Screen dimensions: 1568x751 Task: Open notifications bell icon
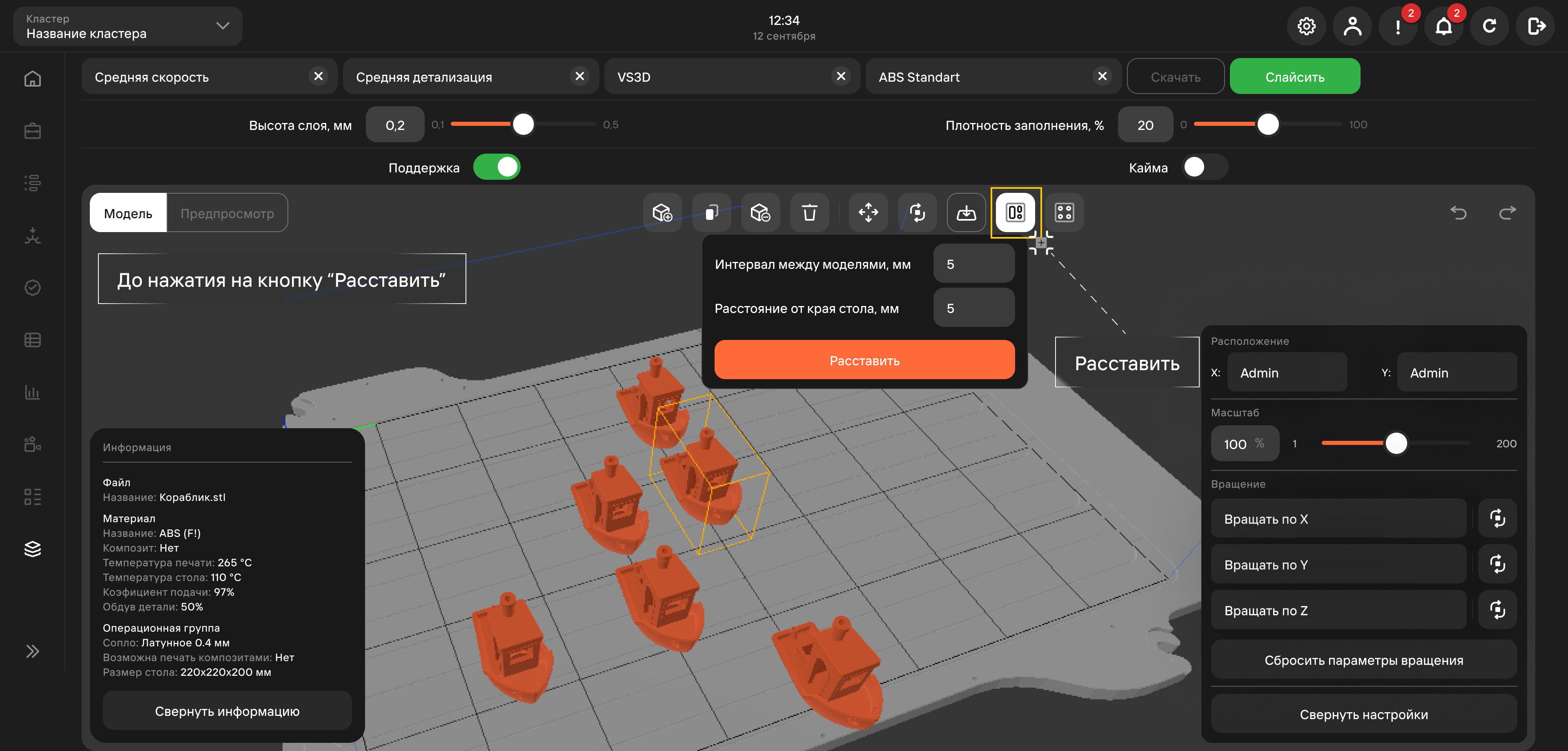[1444, 26]
